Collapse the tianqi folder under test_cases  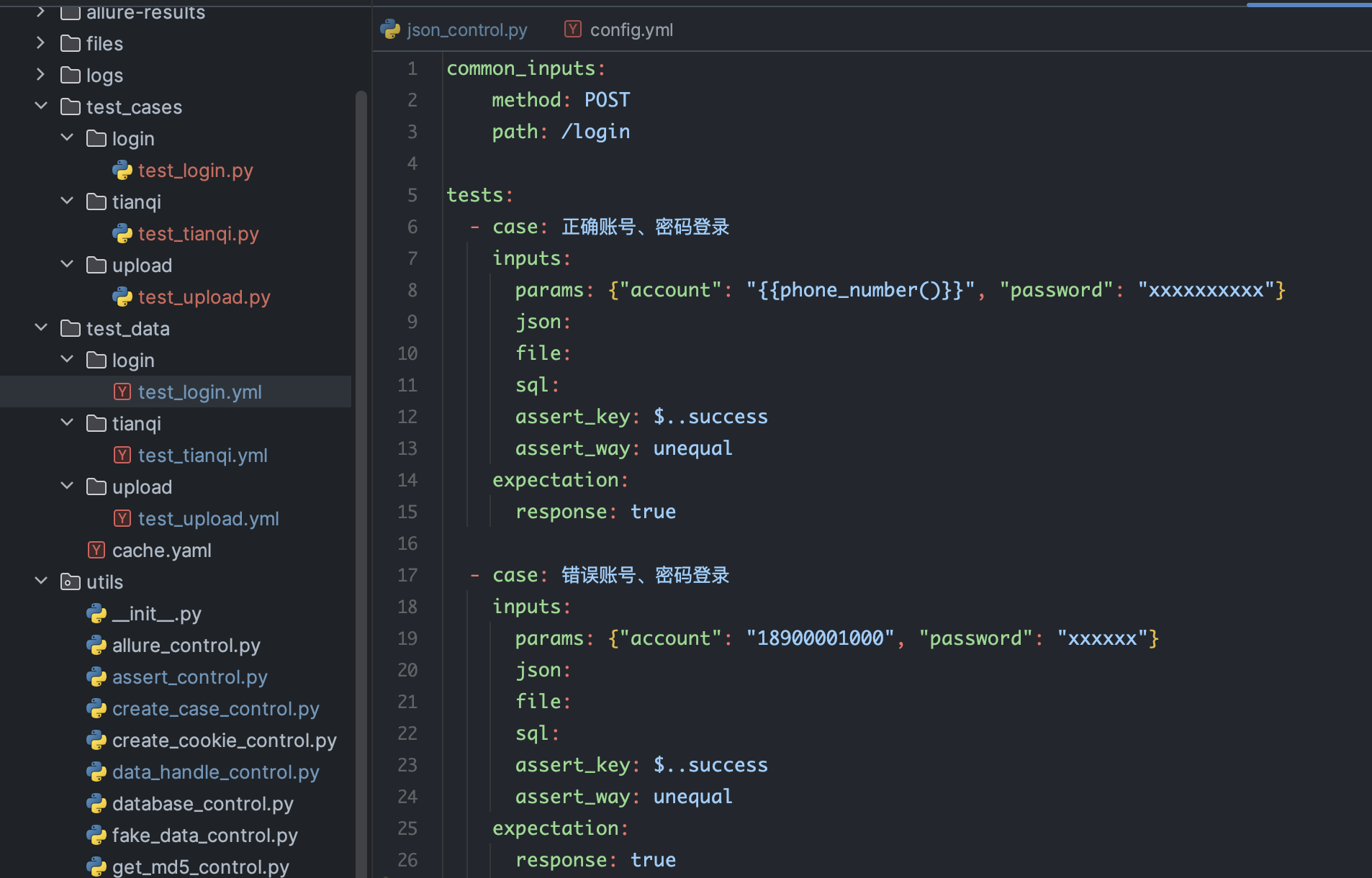(x=67, y=202)
